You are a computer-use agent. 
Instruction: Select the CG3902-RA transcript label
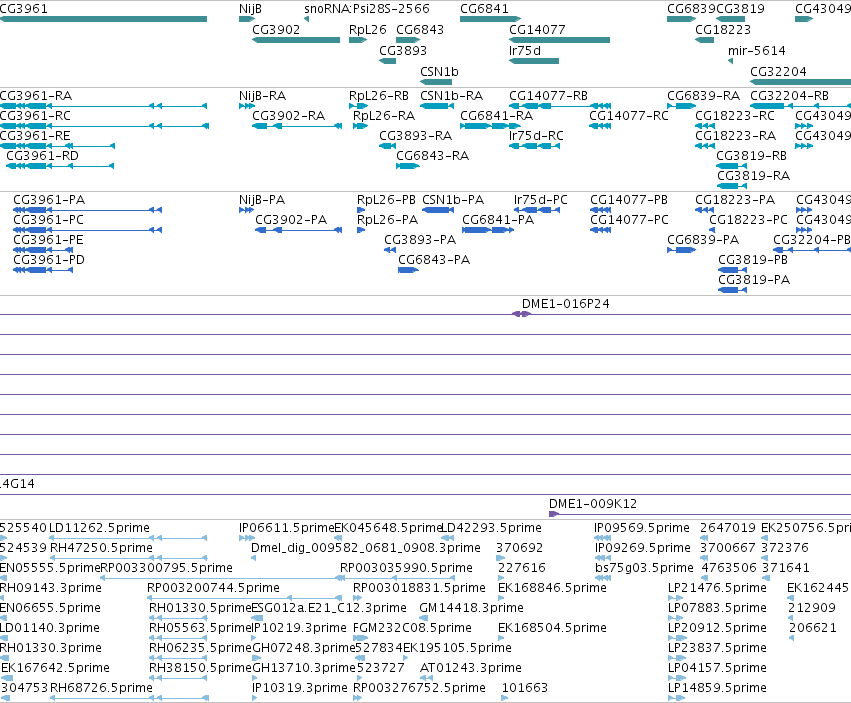[288, 116]
